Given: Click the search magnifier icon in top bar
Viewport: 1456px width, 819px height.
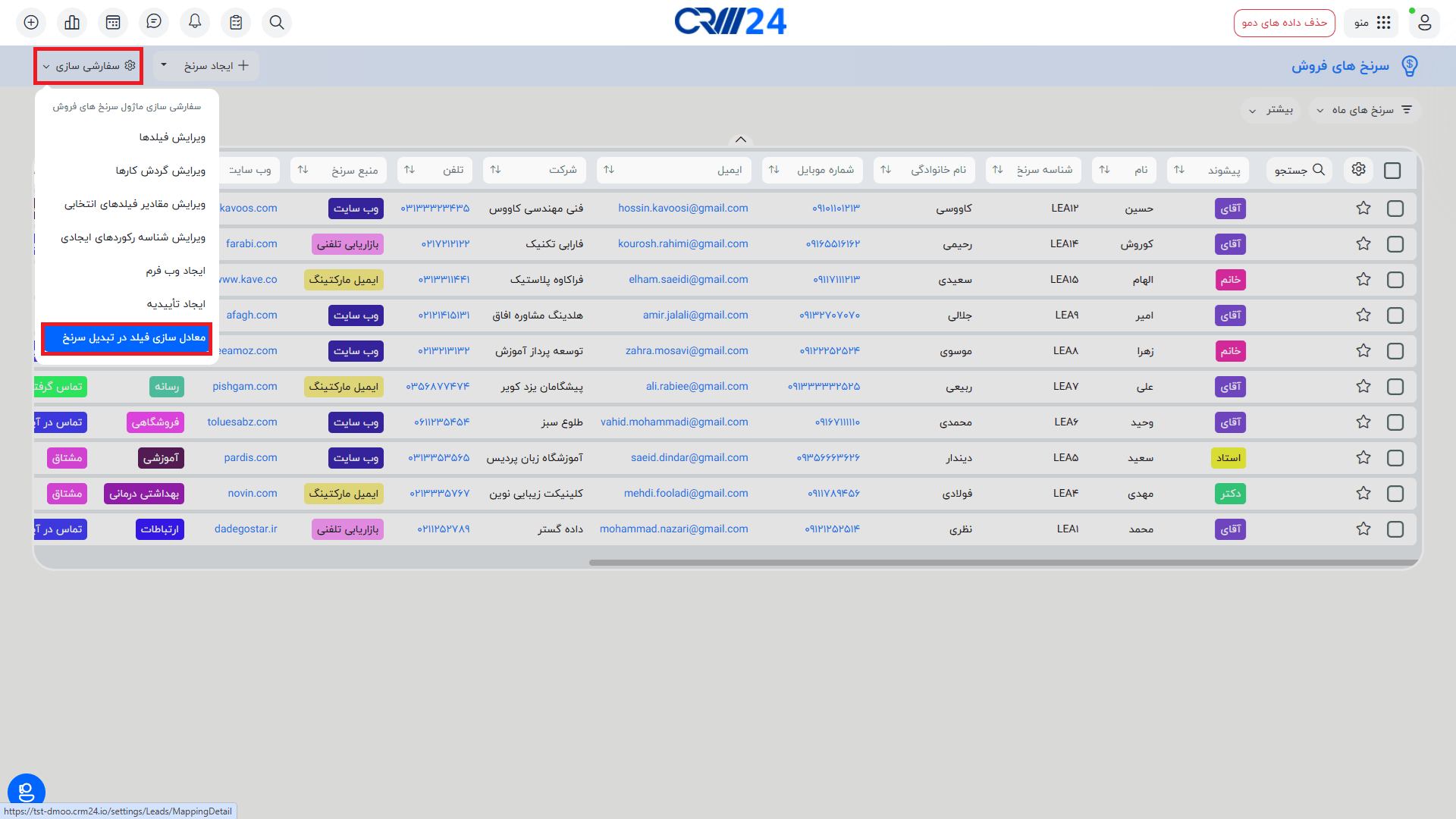Looking at the screenshot, I should pos(277,23).
